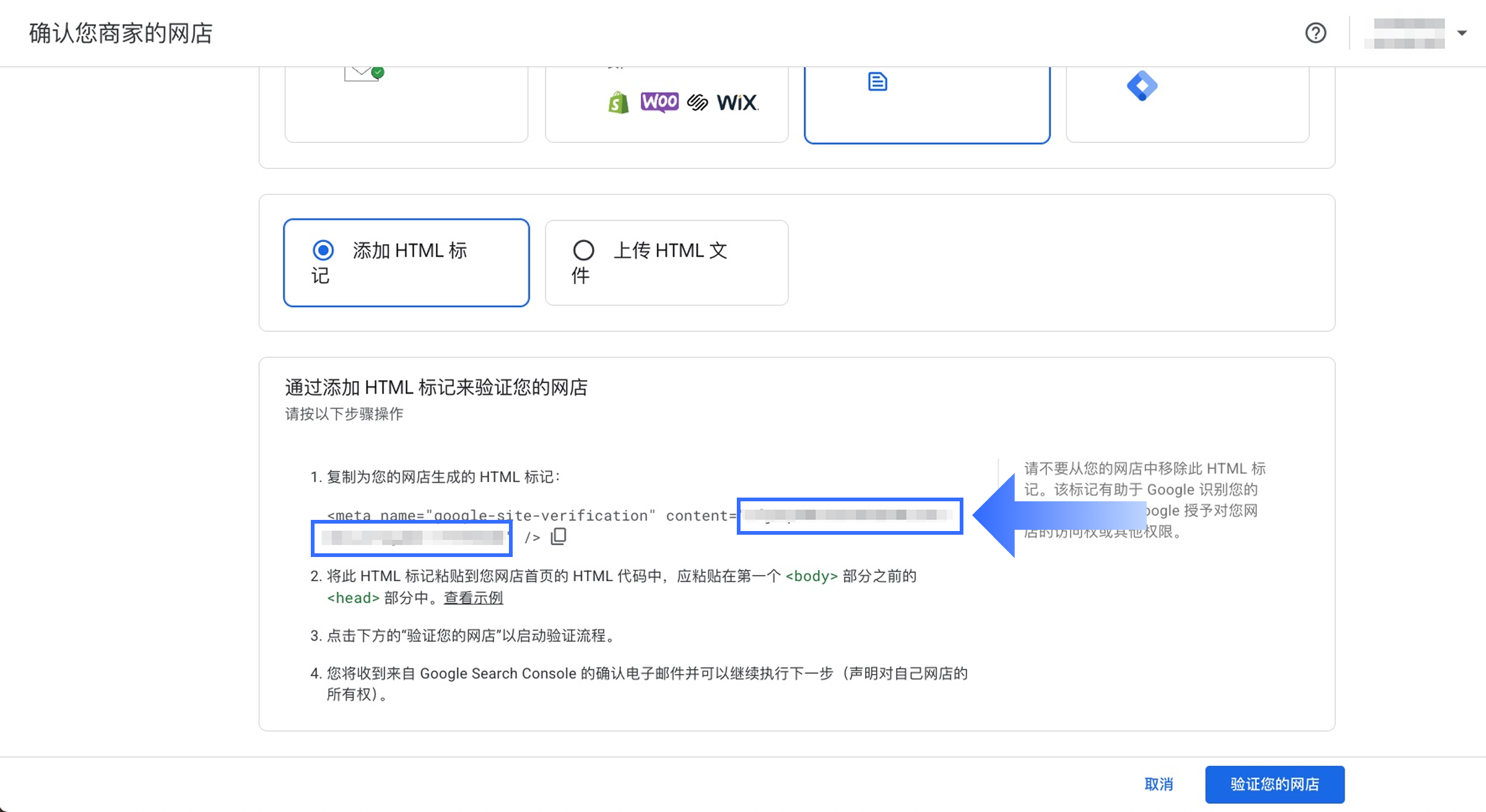Click the WooCommerce logo

pos(659,101)
